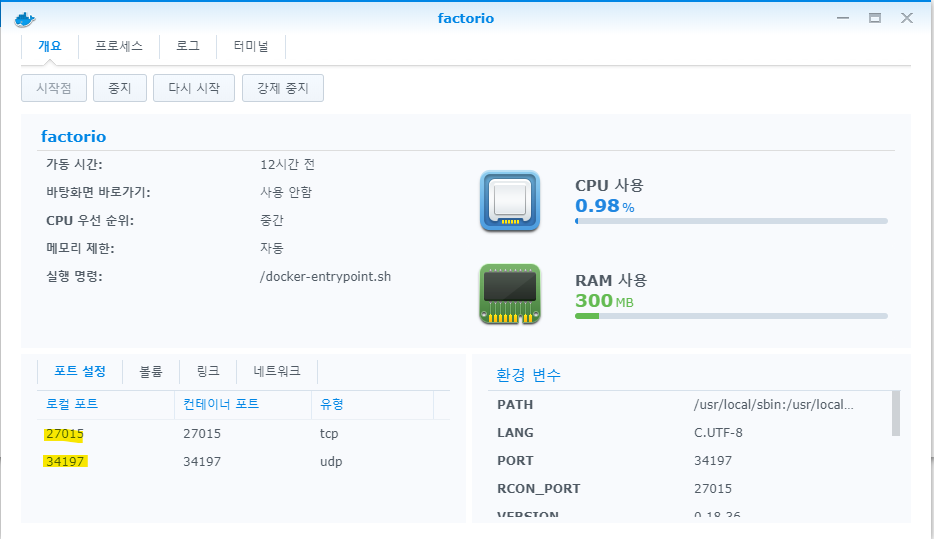The image size is (934, 539).
Task: Click the tcp type cell
Action: 329,434
